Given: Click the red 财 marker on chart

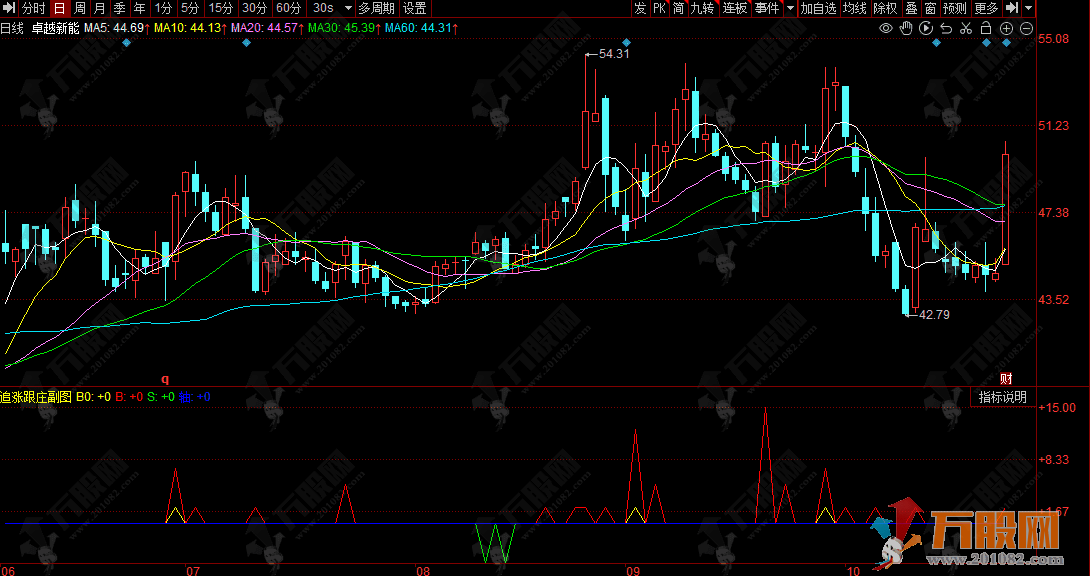Looking at the screenshot, I should pos(1006,378).
